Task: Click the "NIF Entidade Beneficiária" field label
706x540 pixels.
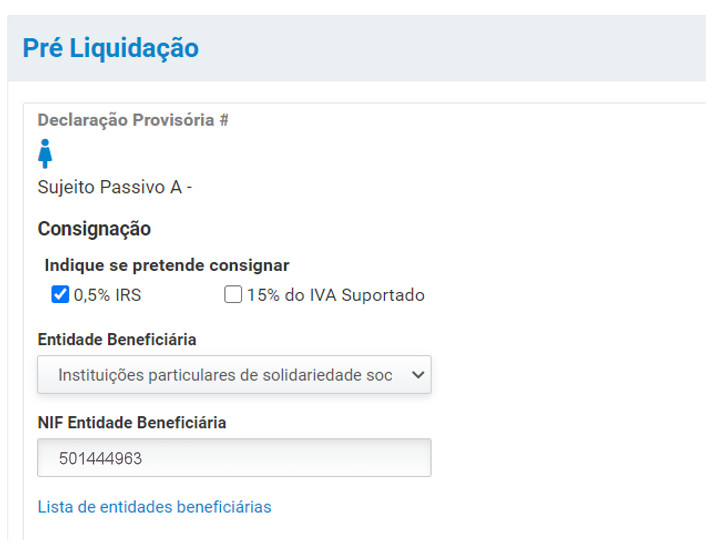Action: coord(132,423)
